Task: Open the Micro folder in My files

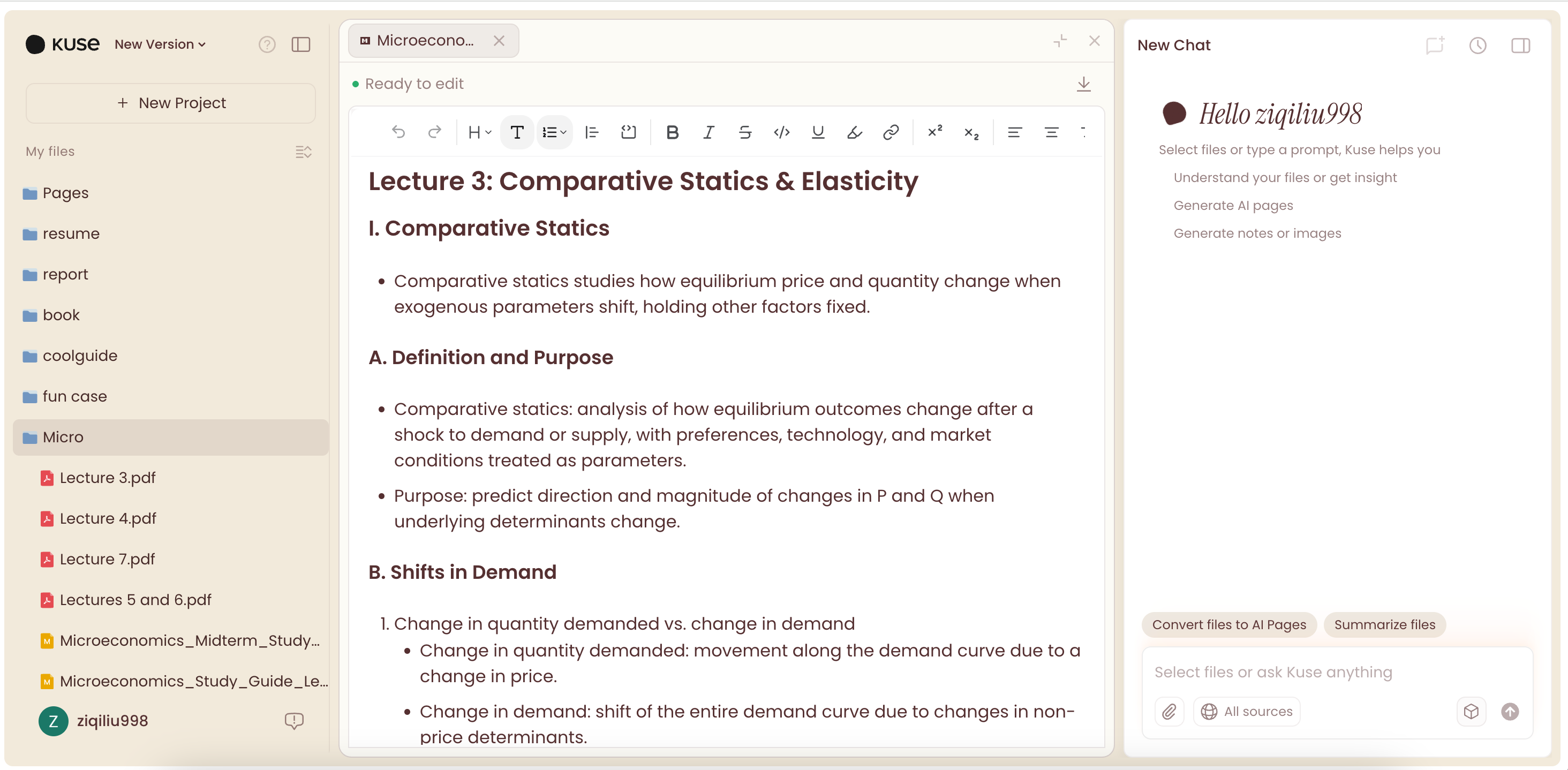Action: pyautogui.click(x=63, y=437)
